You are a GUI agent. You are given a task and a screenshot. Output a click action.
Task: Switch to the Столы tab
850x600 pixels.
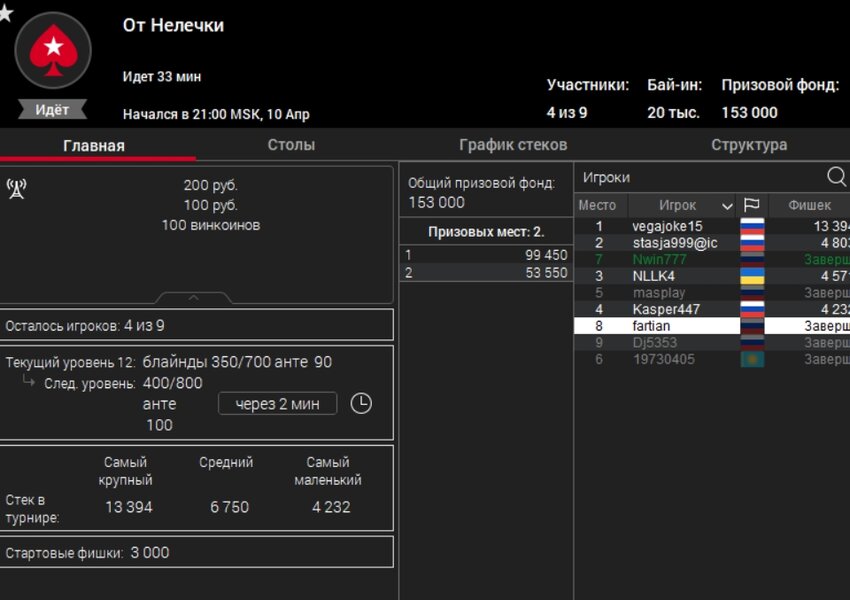coord(291,145)
